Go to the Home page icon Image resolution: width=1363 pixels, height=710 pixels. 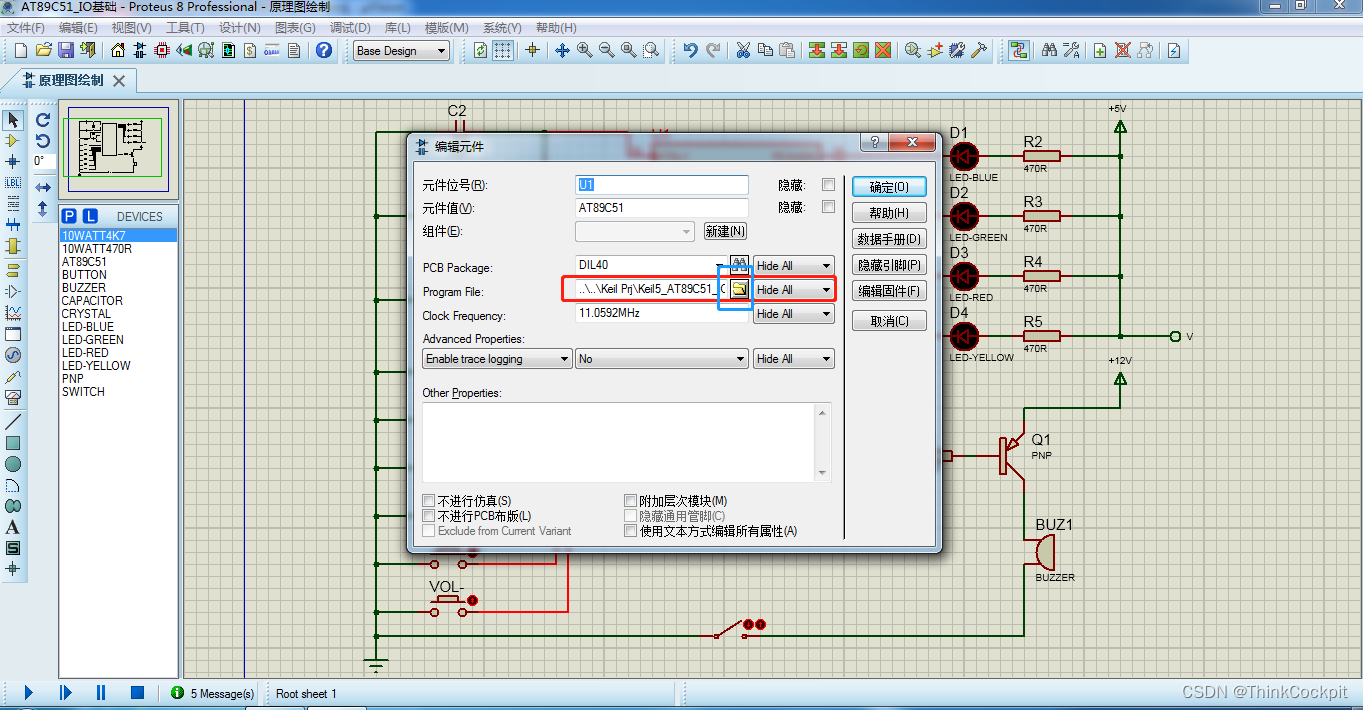tap(118, 50)
